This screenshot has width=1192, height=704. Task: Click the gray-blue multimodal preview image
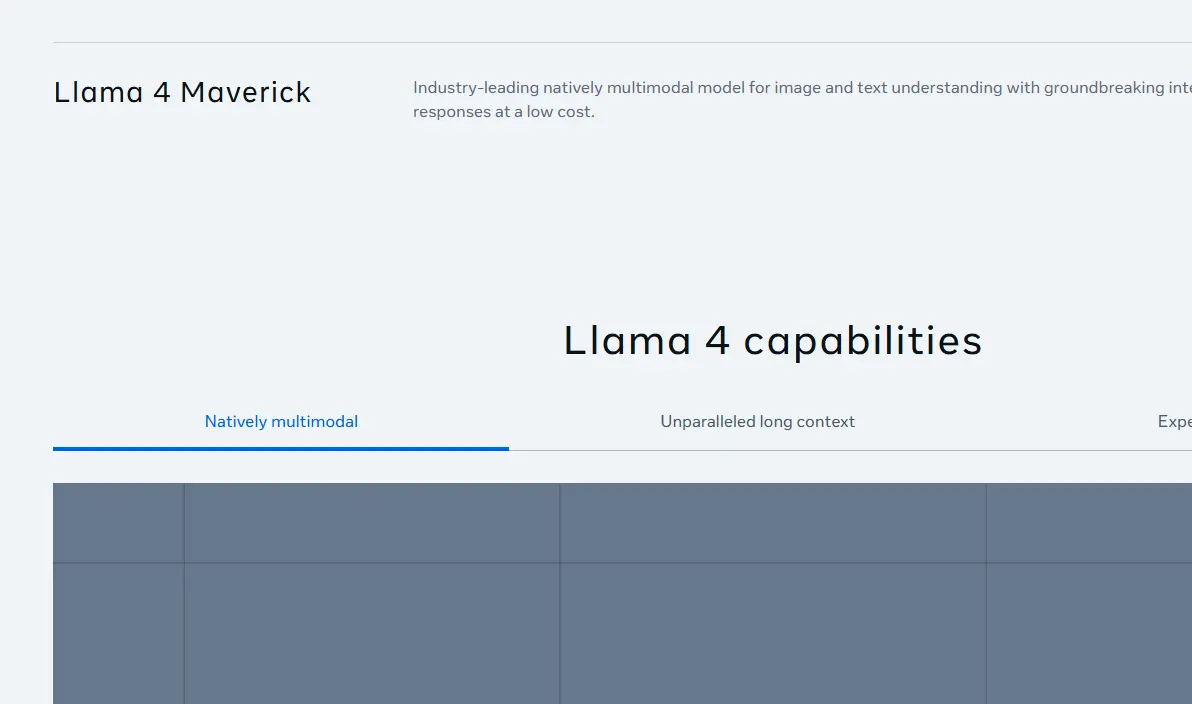(623, 593)
